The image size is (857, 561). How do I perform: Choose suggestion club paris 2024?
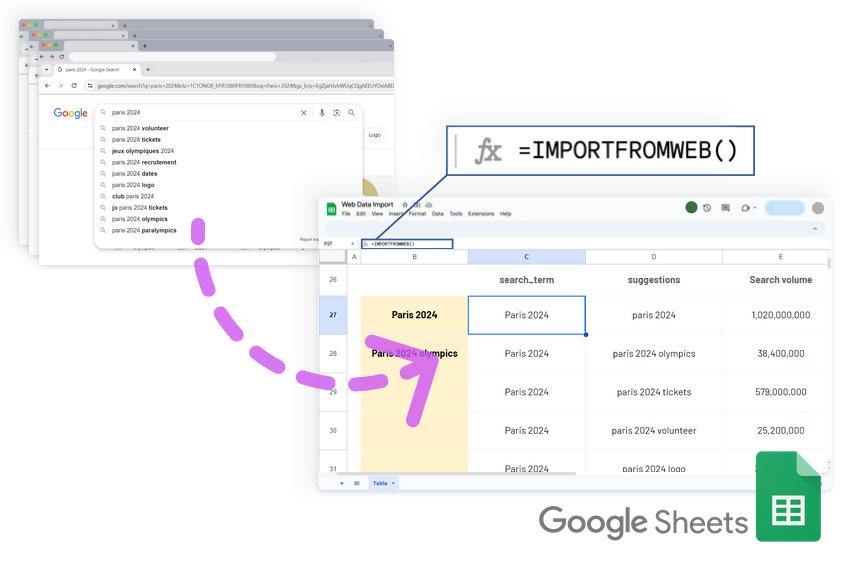point(133,196)
